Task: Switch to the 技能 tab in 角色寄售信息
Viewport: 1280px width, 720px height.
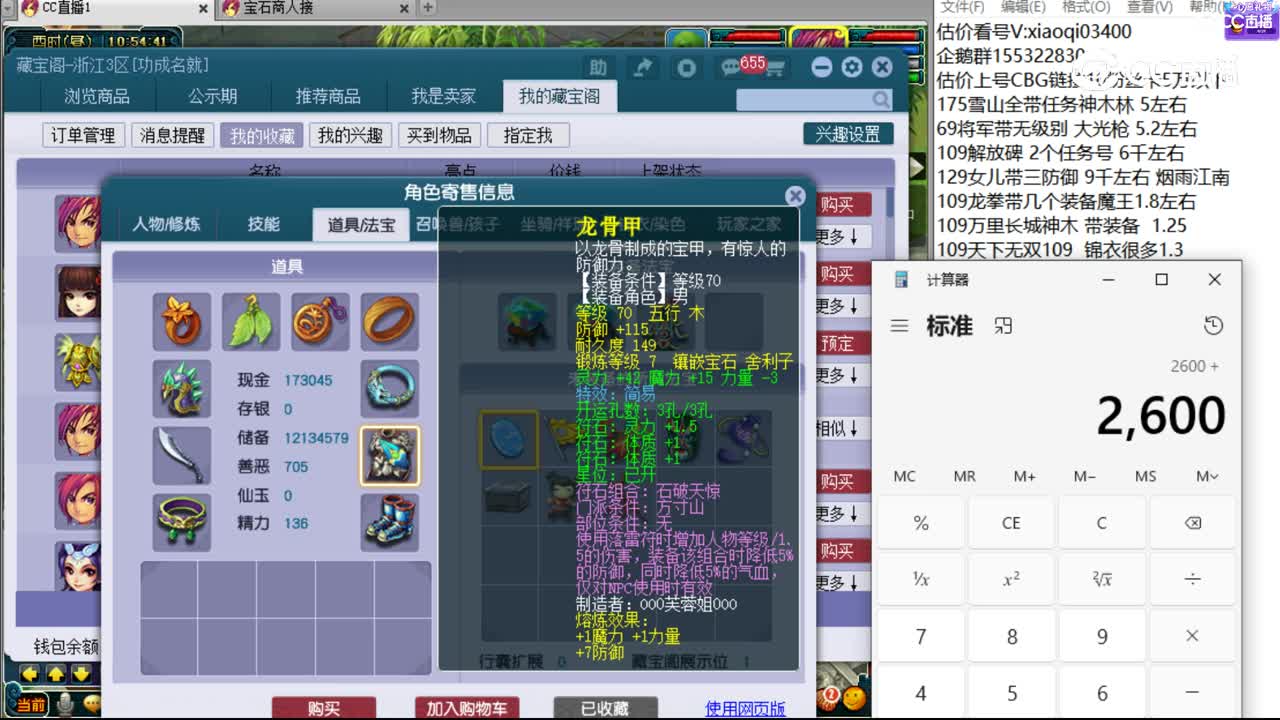Action: (x=262, y=224)
